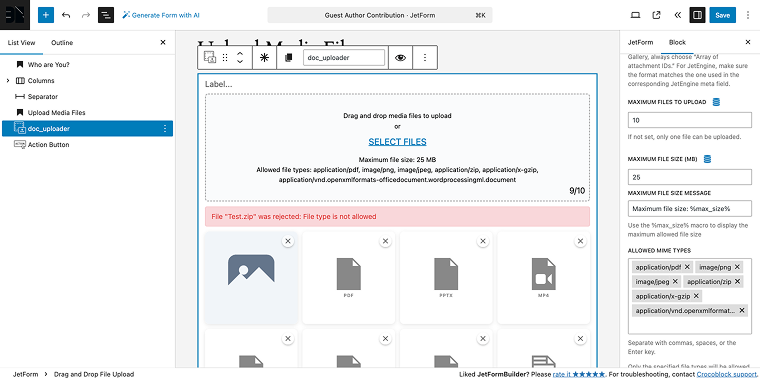Remove the PPTX file thumbnail

(483, 241)
